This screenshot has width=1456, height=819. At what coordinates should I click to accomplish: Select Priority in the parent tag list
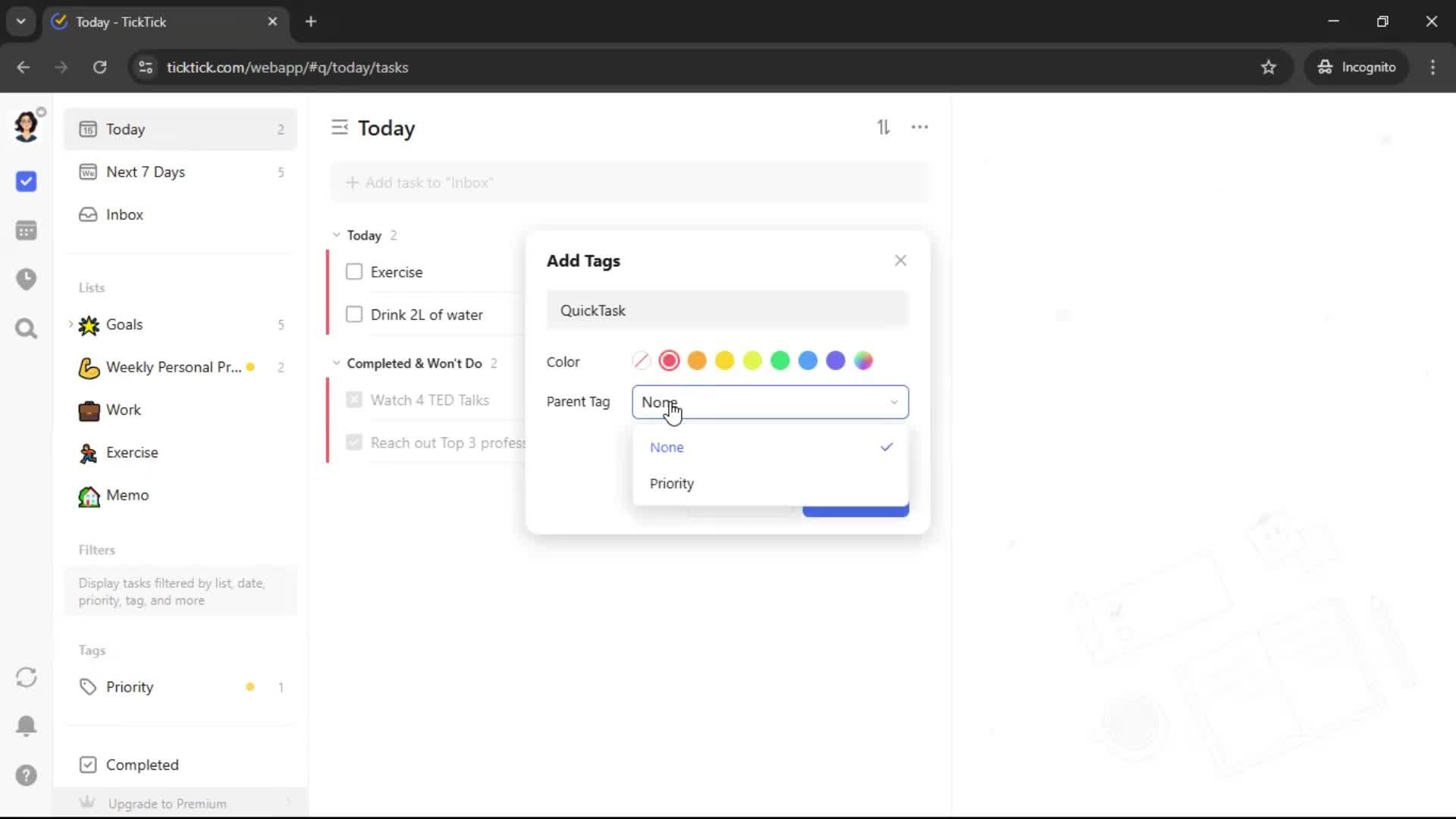tap(672, 484)
